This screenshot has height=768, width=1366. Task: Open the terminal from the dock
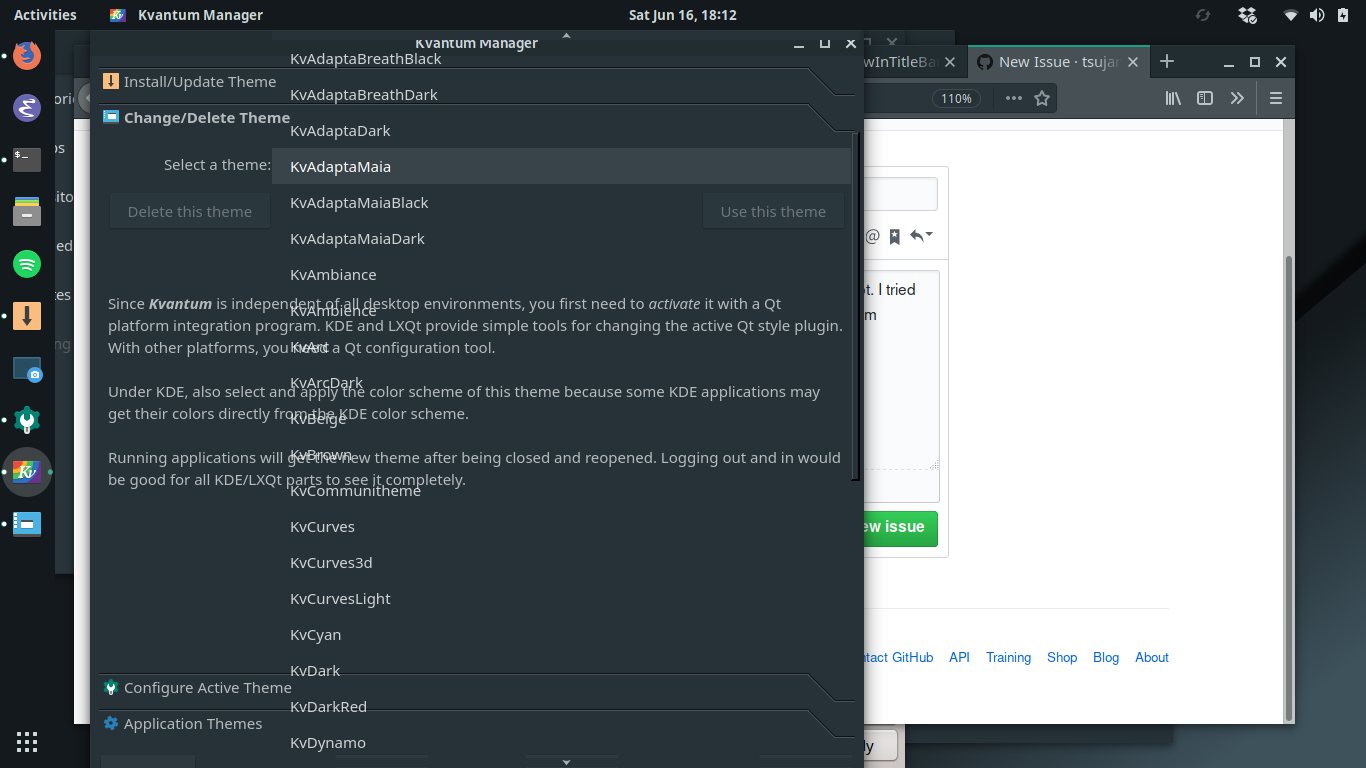click(26, 160)
